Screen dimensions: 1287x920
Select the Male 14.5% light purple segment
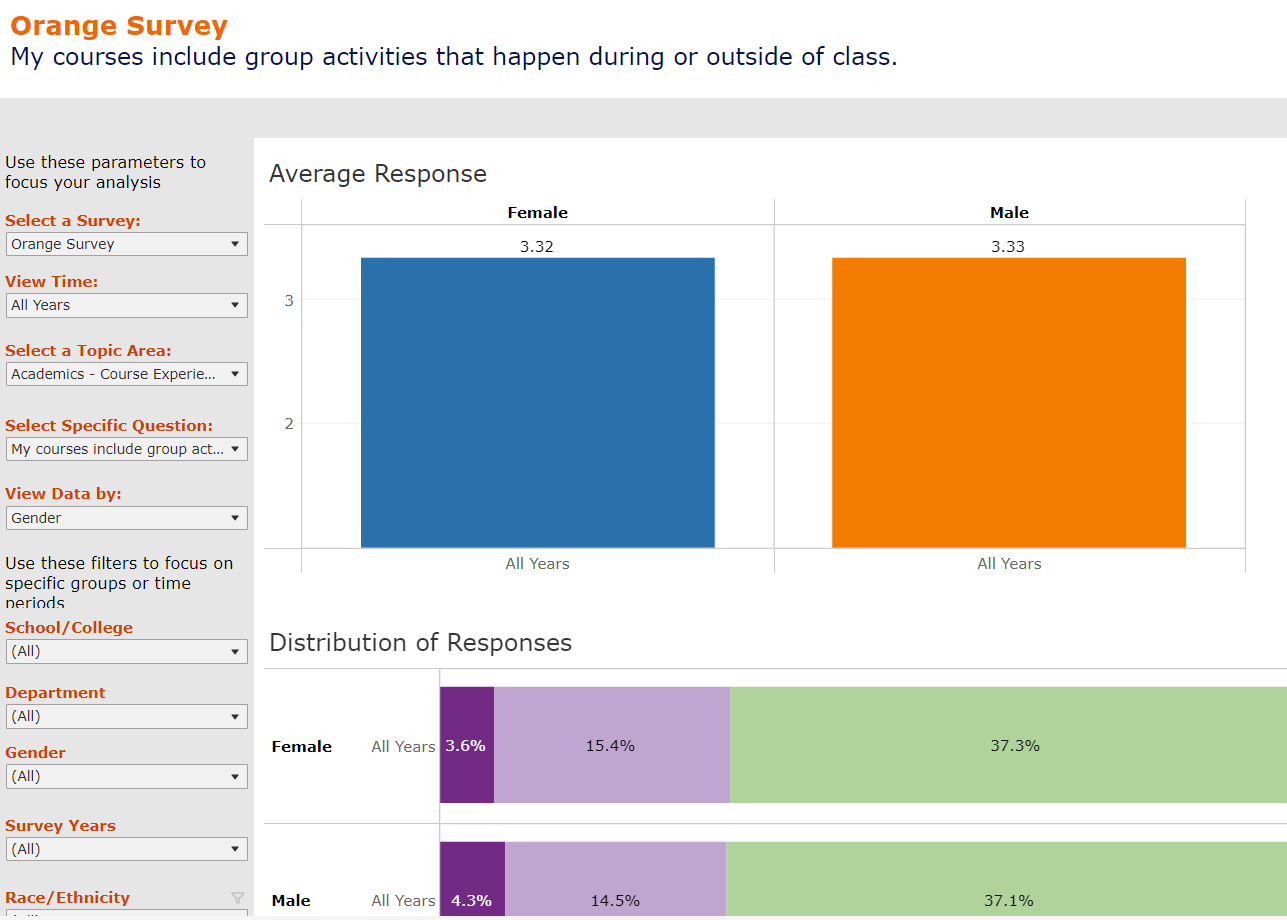tap(615, 880)
